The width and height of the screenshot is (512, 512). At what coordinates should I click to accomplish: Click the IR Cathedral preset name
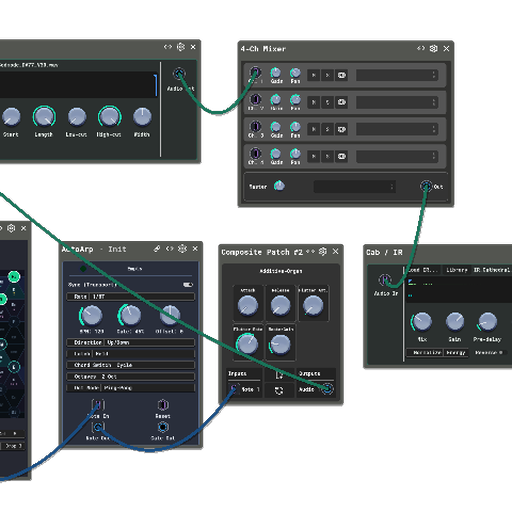(x=492, y=270)
